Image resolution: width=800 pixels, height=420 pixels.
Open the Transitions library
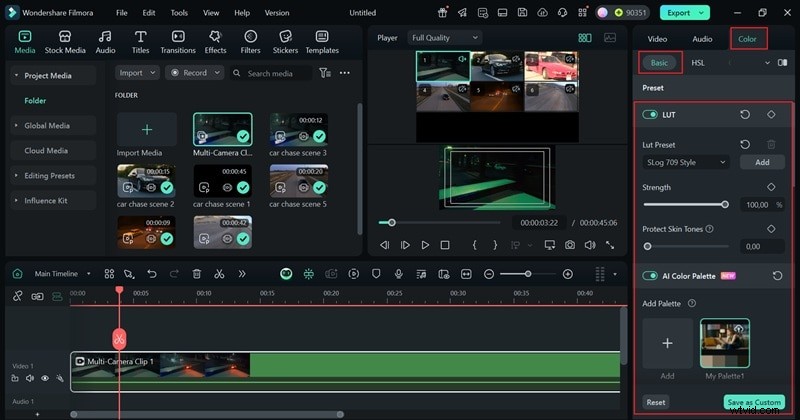[x=178, y=41]
